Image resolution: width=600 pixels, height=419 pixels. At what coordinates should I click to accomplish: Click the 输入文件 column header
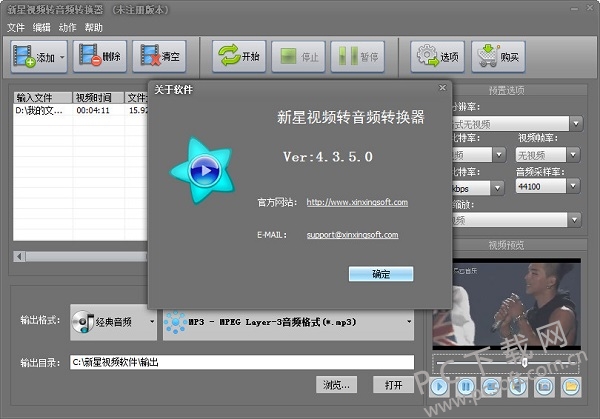pyautogui.click(x=43, y=98)
